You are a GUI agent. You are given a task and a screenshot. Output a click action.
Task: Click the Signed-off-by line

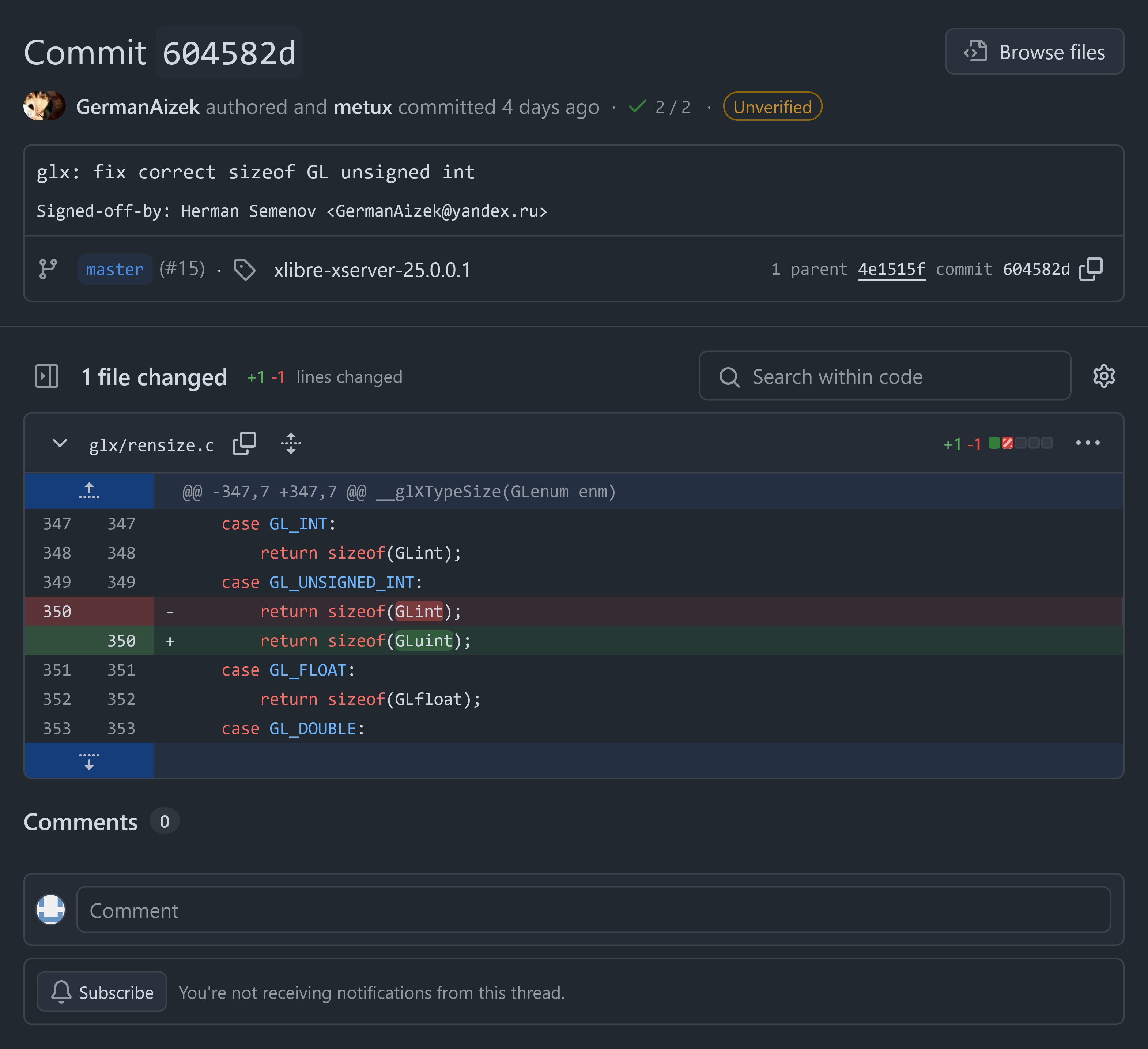(x=291, y=211)
